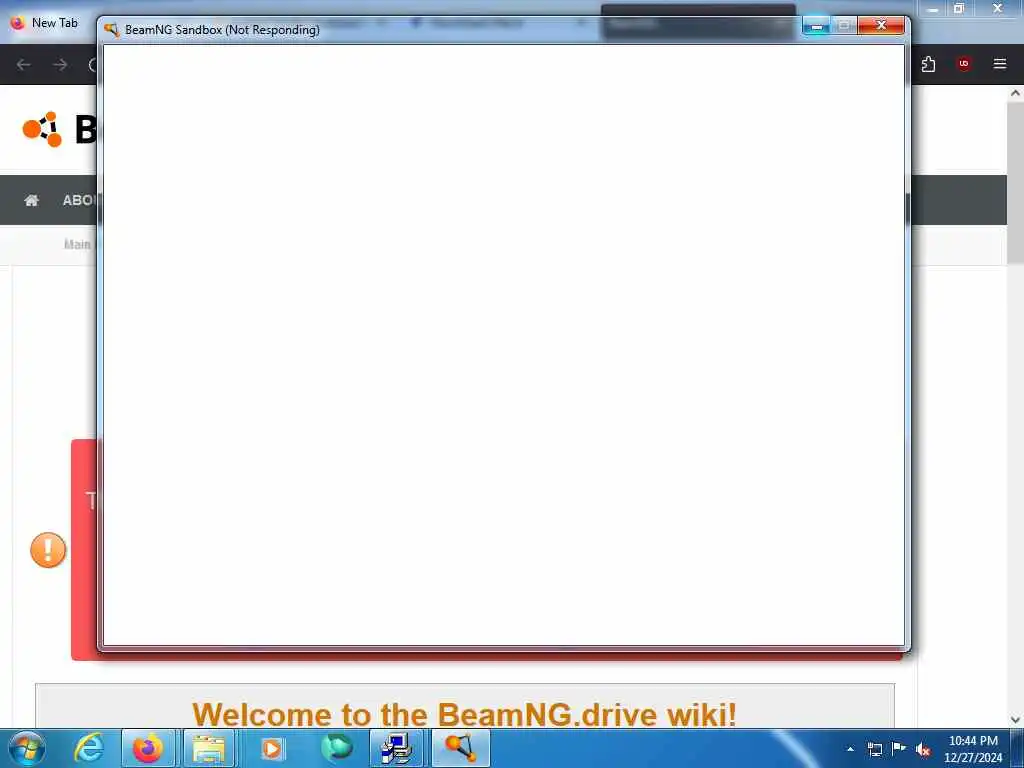The height and width of the screenshot is (768, 1024).
Task: Open Firefox extensions puzzle icon
Action: tap(928, 64)
